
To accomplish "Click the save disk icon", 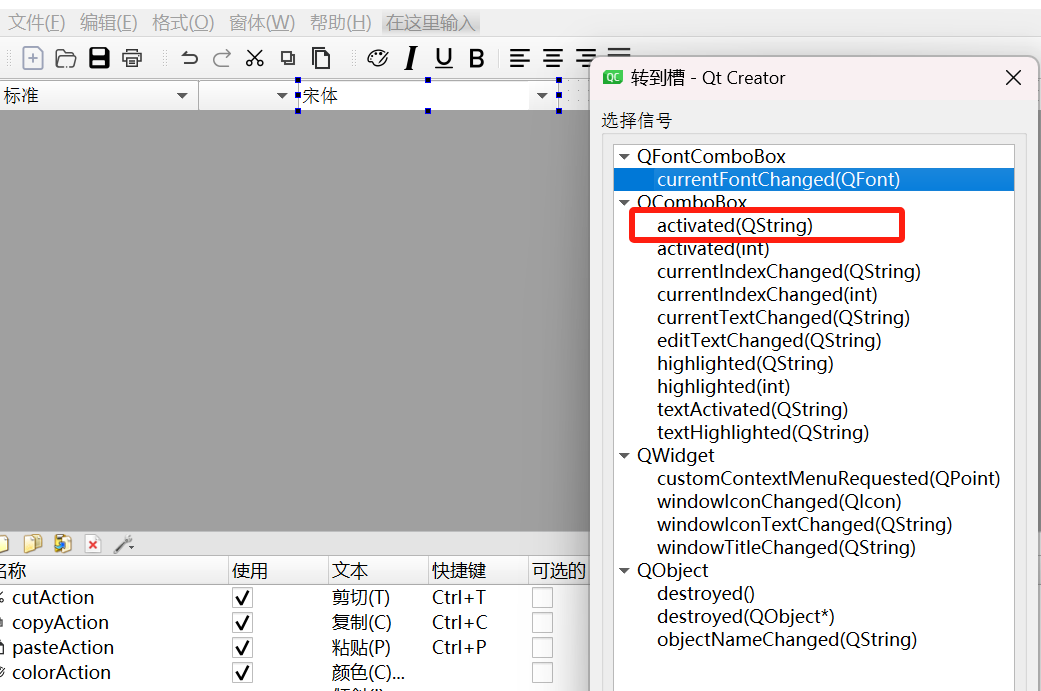I will pos(99,58).
